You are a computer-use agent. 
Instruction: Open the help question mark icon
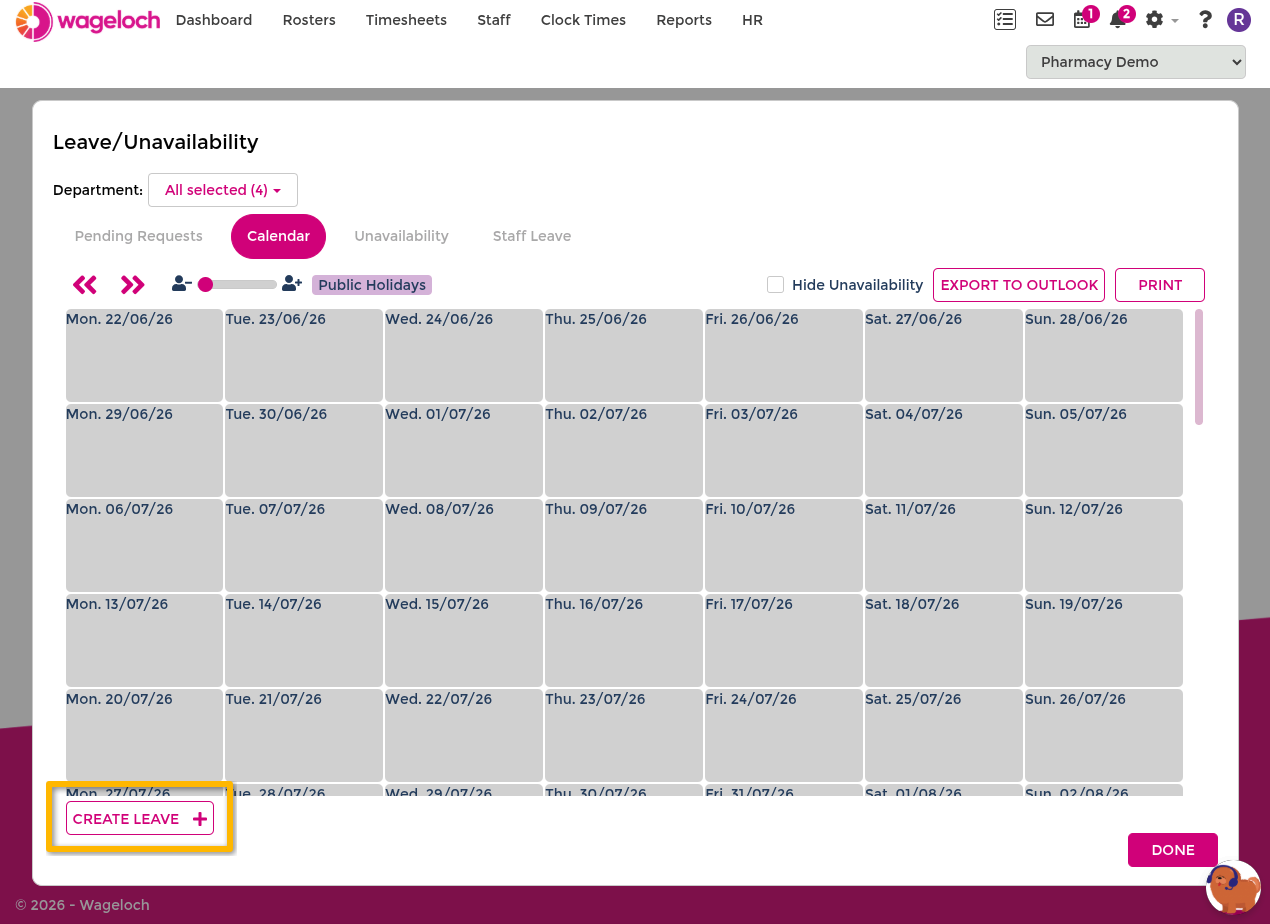point(1205,20)
